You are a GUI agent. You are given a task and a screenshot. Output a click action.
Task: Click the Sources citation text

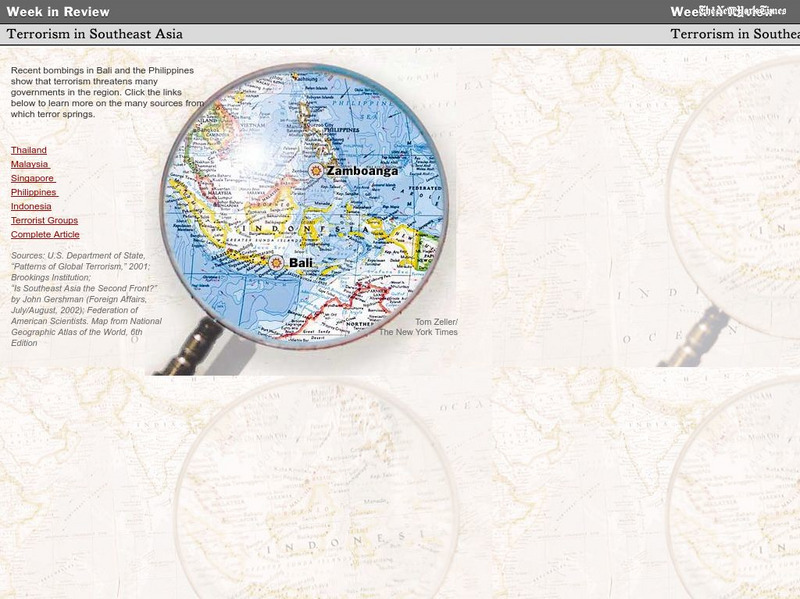click(x=87, y=299)
